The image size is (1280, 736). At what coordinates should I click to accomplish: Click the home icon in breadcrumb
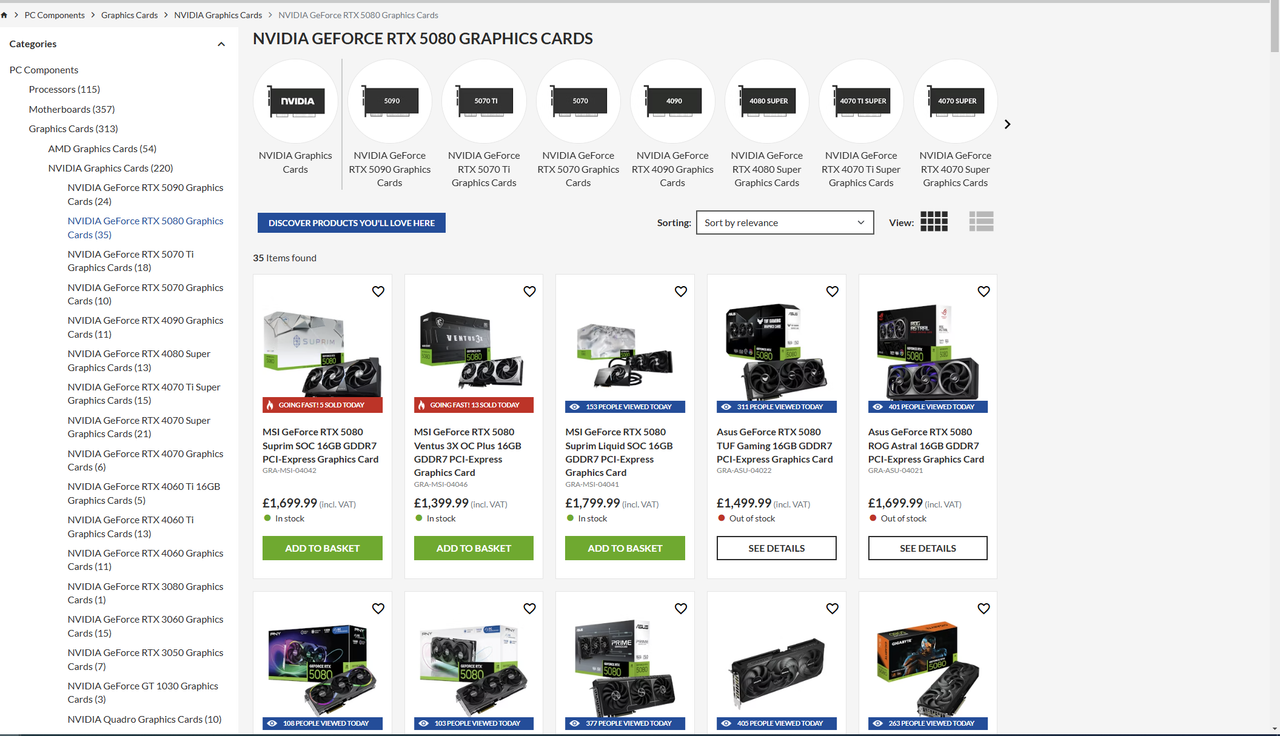pos(5,15)
